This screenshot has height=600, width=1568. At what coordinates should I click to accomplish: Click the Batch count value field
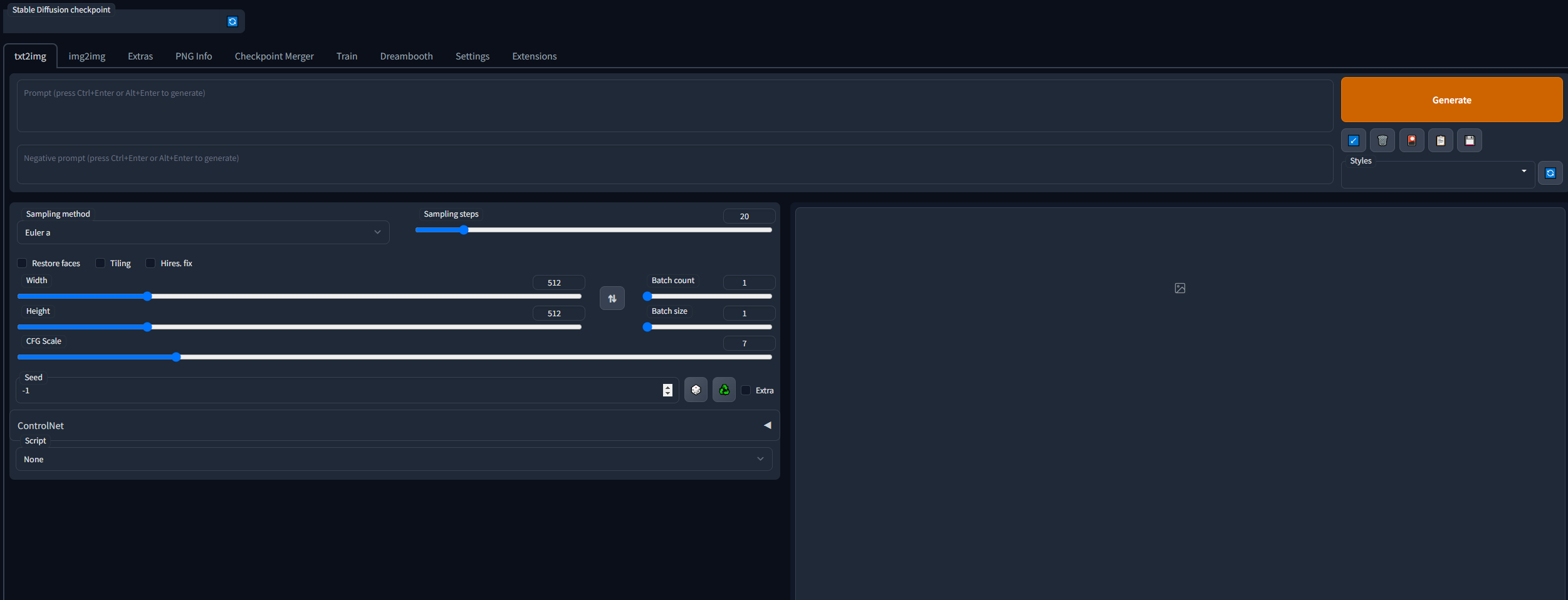[749, 282]
